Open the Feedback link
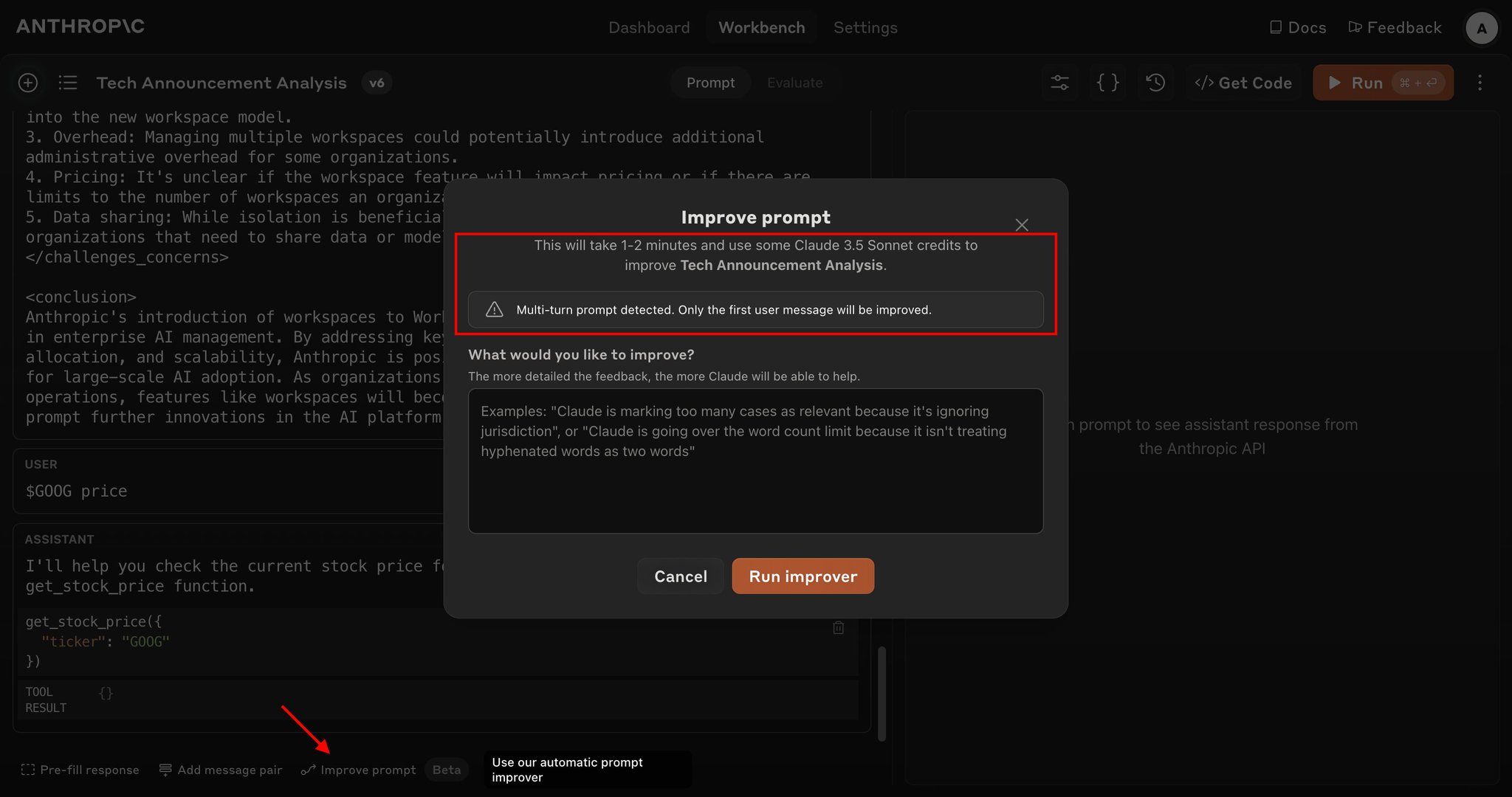The height and width of the screenshot is (797, 1512). tap(1395, 27)
